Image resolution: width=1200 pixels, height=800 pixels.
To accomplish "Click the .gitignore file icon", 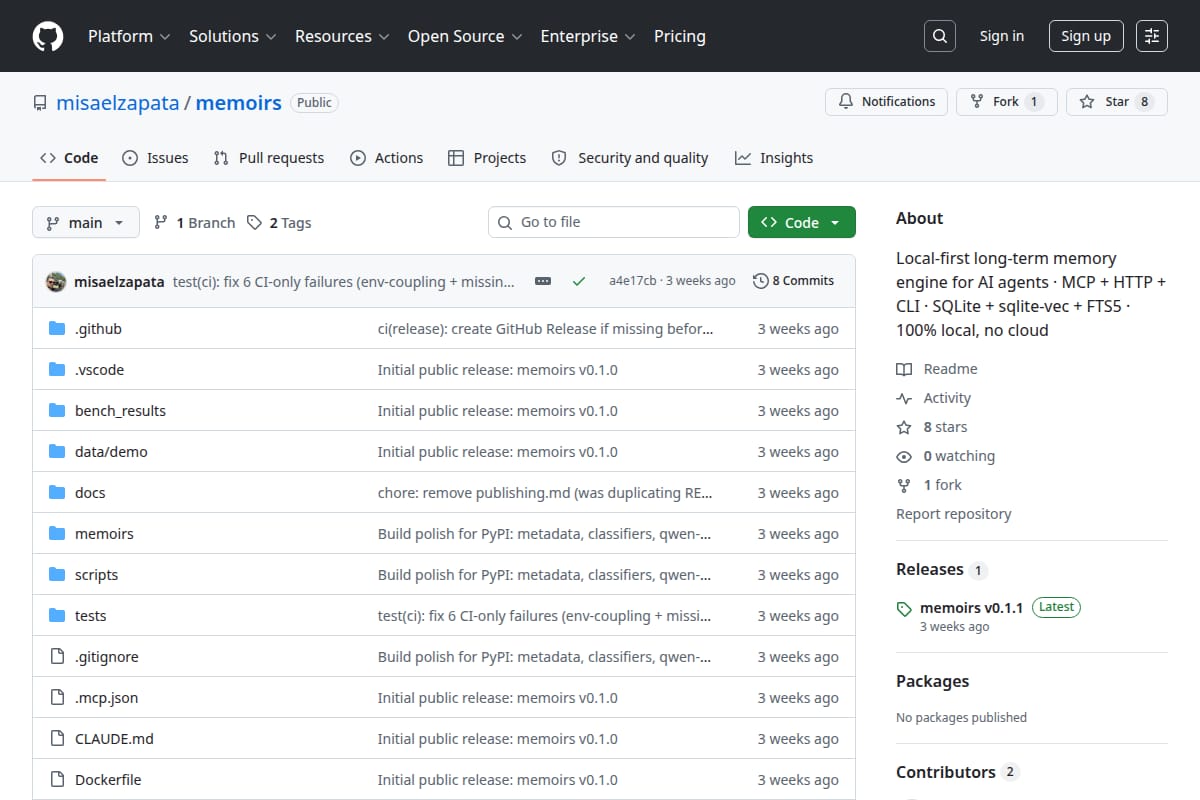I will tap(57, 656).
